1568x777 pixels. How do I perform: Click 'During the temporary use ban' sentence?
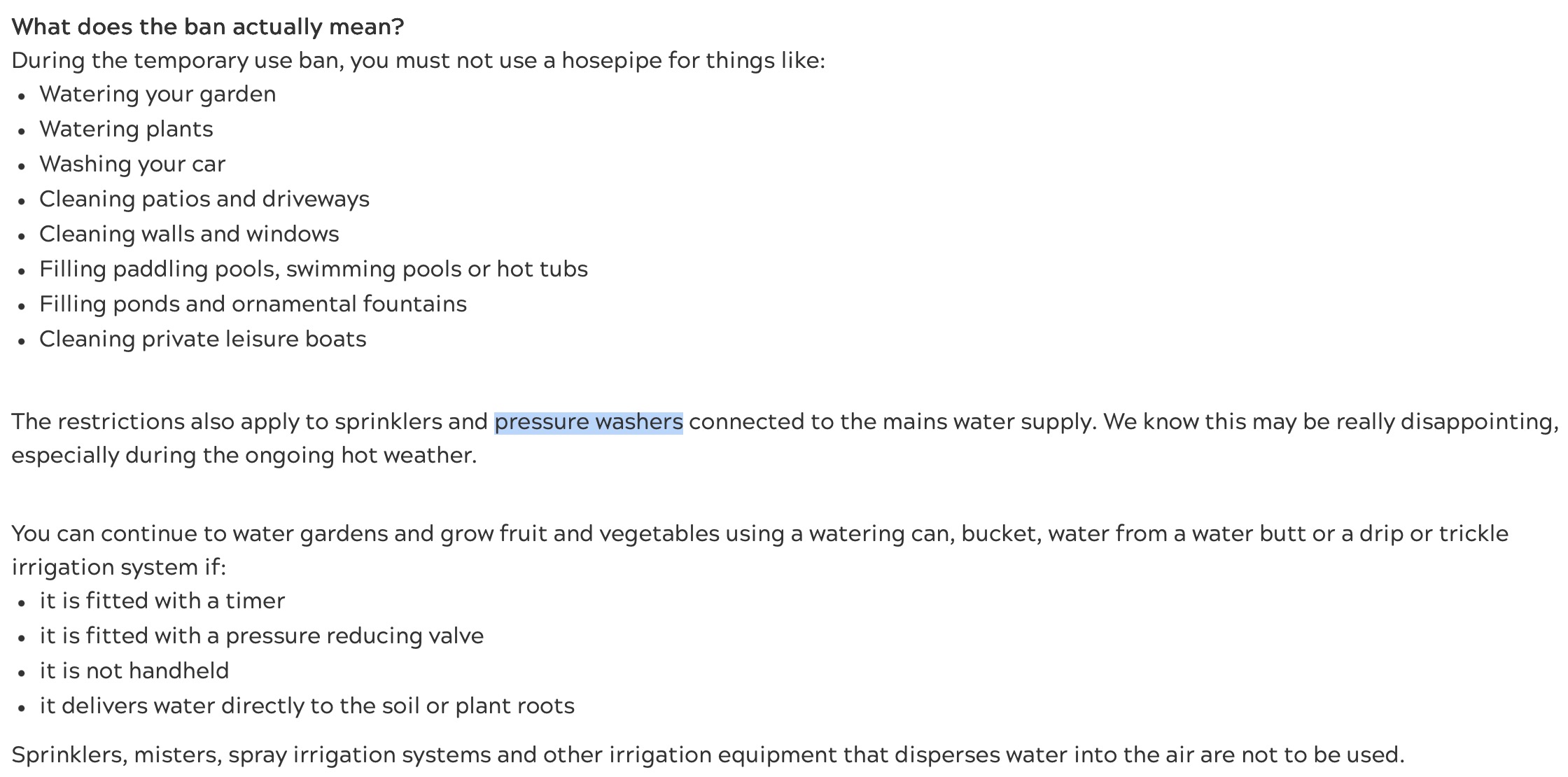pos(419,60)
